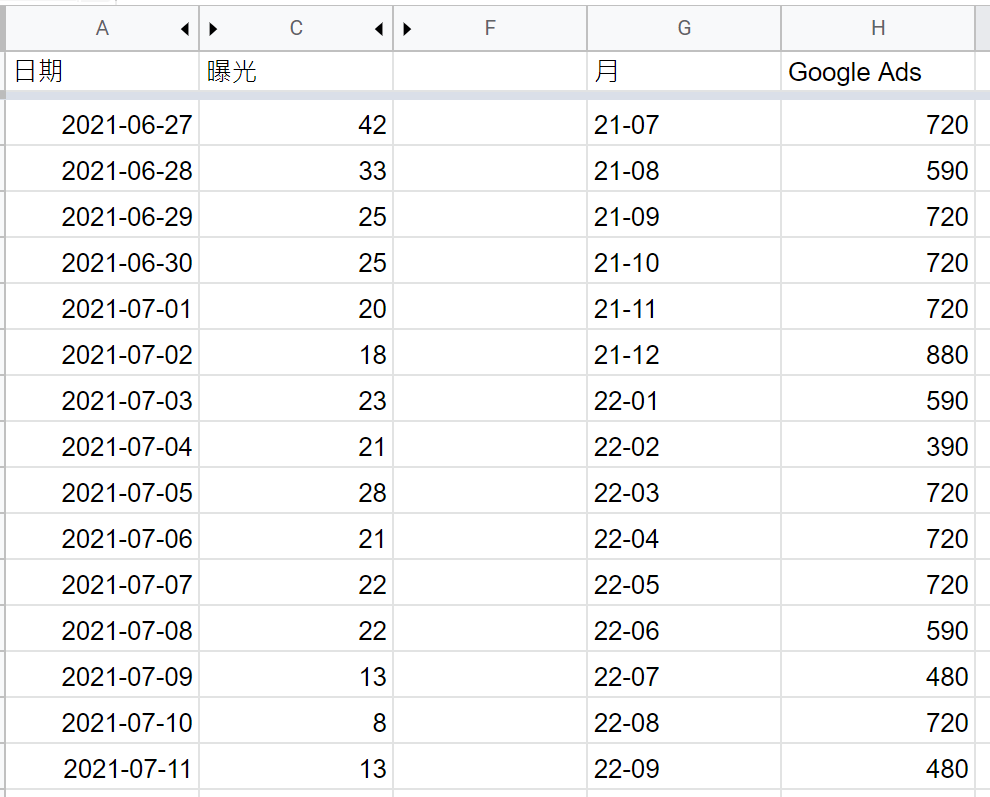Select the Google Ads header cell

tap(877, 71)
